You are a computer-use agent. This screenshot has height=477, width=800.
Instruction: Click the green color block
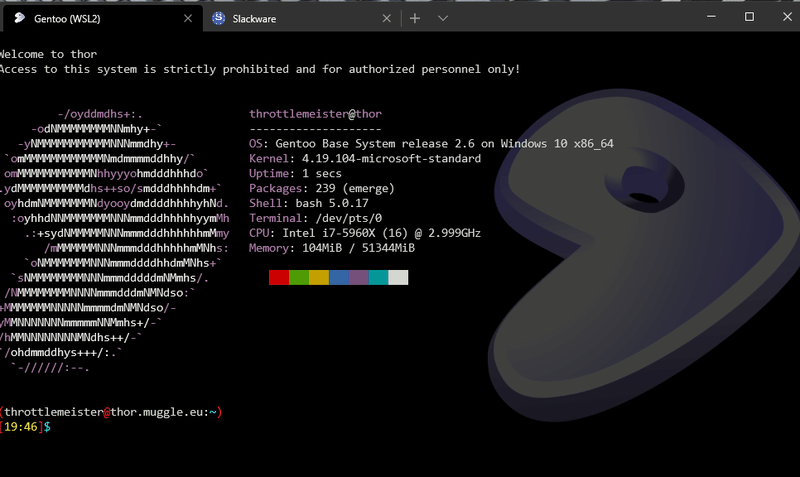(x=299, y=278)
